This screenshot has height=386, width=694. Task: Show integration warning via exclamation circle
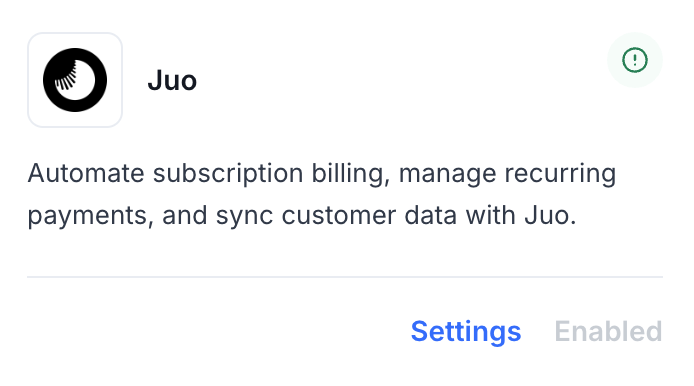coord(635,60)
